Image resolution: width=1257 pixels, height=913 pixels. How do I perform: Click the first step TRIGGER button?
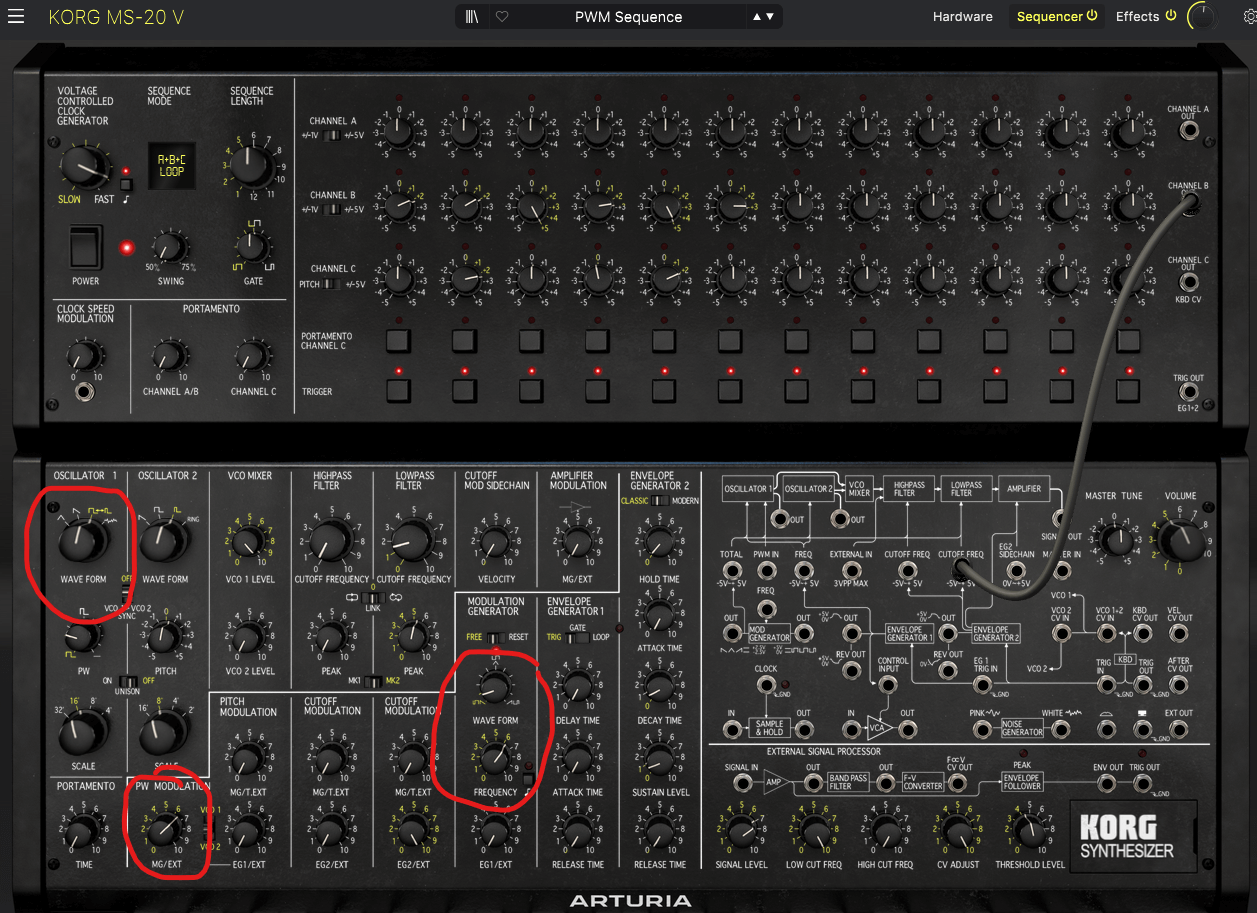pos(398,391)
